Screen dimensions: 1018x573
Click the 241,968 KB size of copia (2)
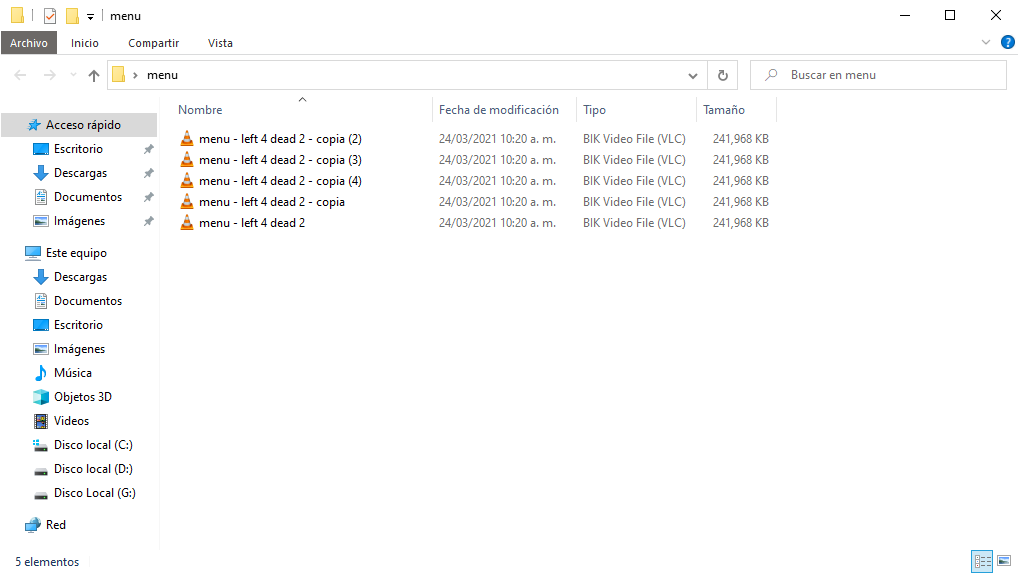pyautogui.click(x=741, y=139)
